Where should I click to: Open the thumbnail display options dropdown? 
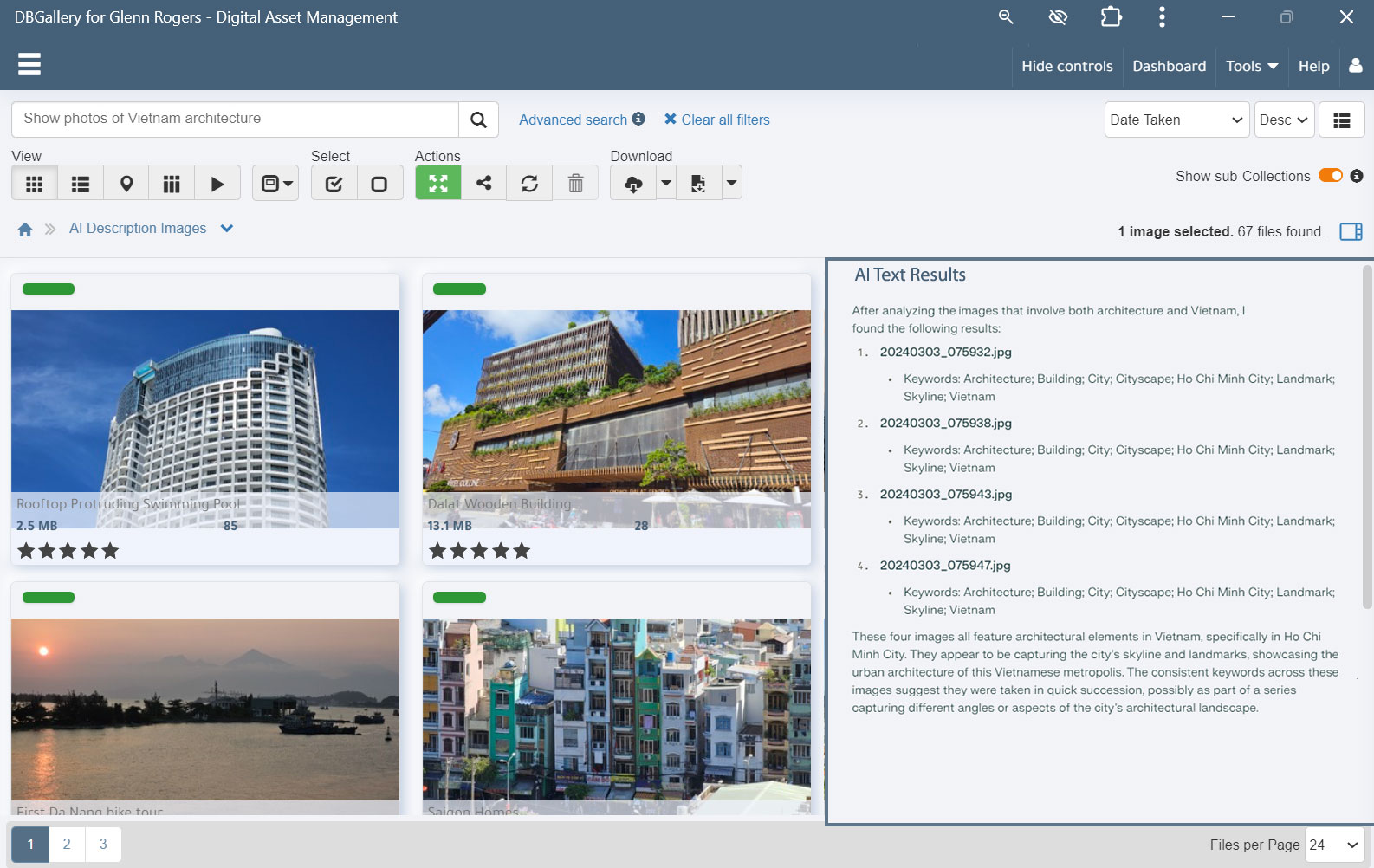[x=275, y=184]
